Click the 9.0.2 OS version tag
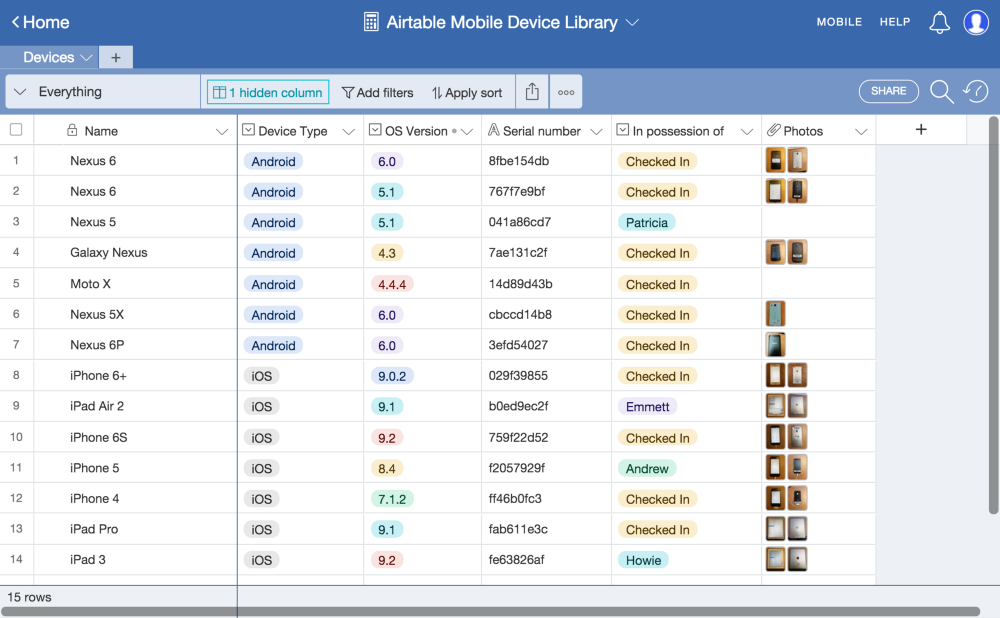The width and height of the screenshot is (1000, 618). click(392, 376)
